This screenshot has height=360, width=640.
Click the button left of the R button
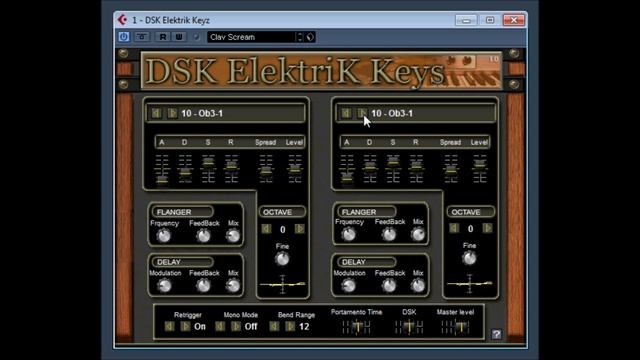pyautogui.click(x=142, y=37)
